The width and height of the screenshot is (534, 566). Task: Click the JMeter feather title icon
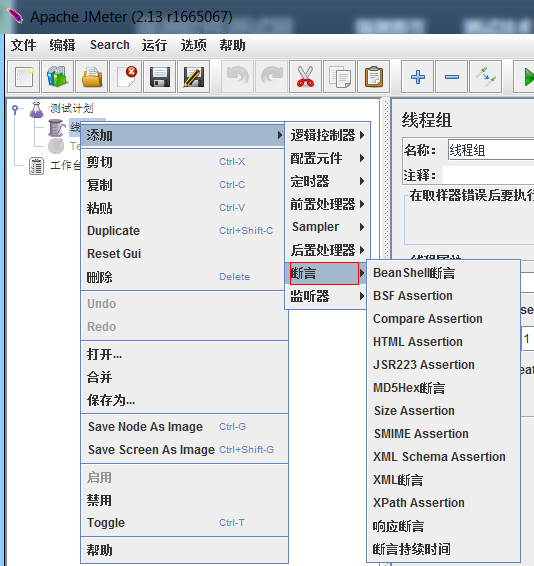pos(15,16)
